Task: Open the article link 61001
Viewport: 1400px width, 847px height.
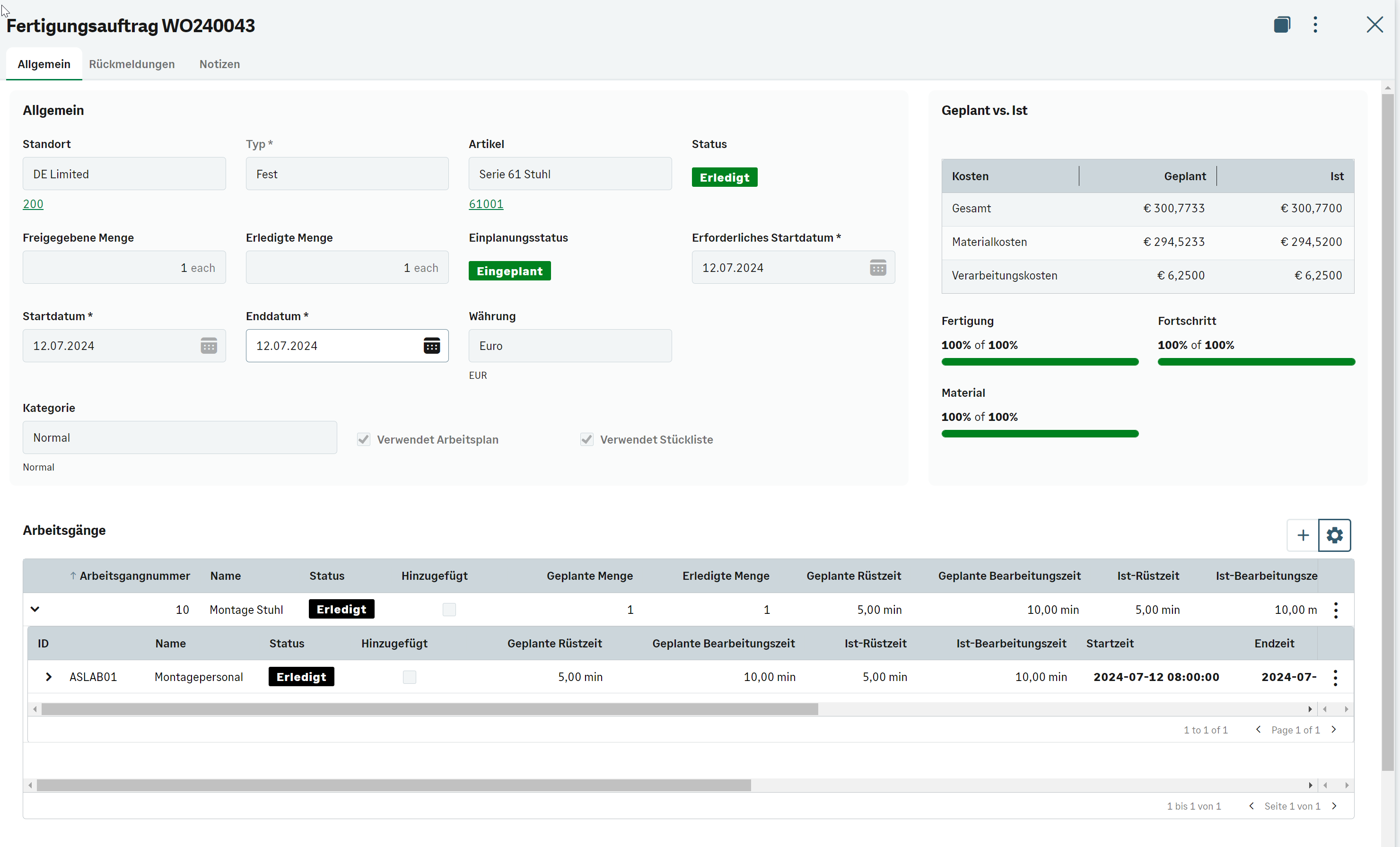Action: pos(486,204)
